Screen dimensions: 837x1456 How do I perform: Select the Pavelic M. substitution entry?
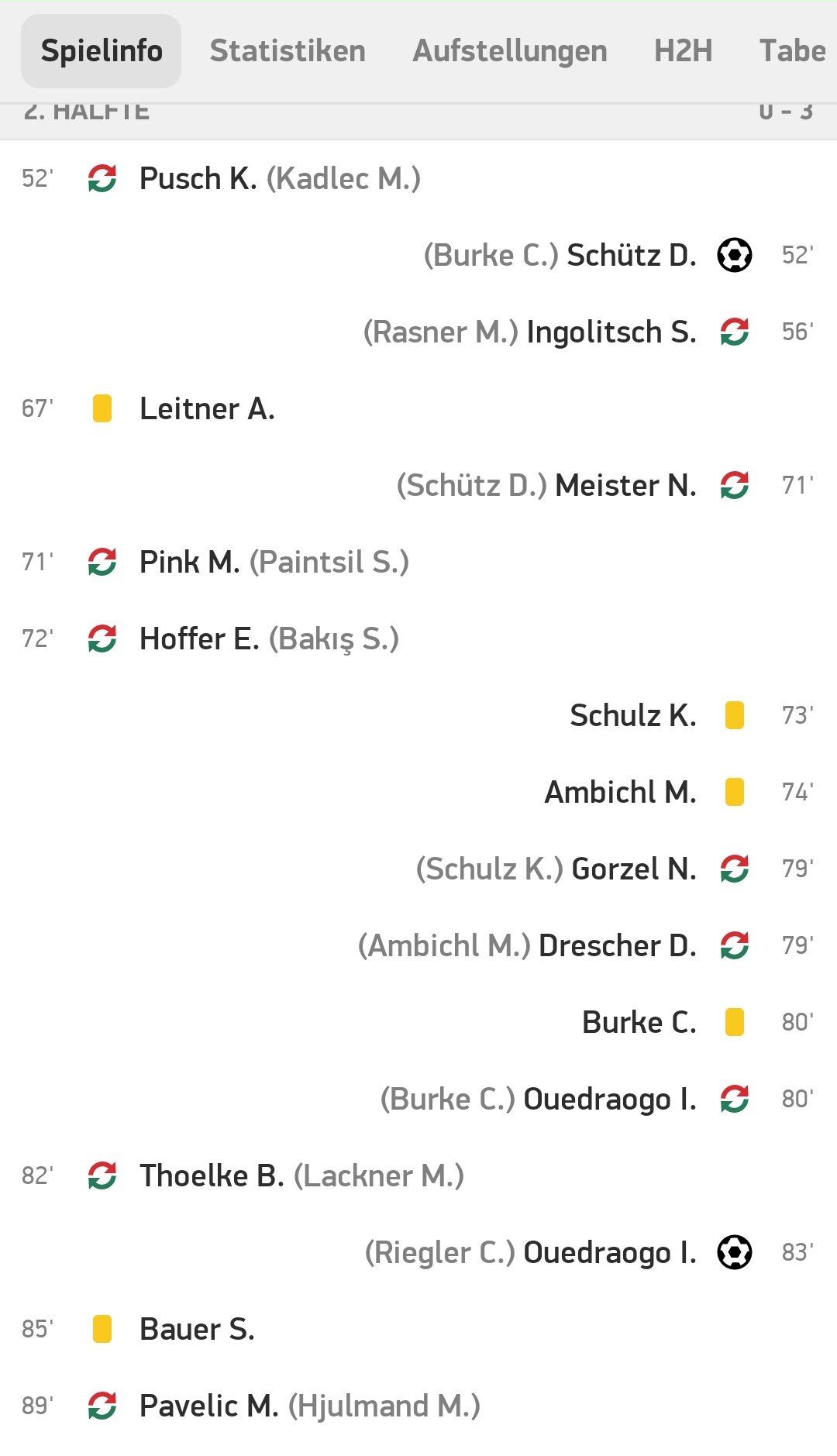[418, 1406]
